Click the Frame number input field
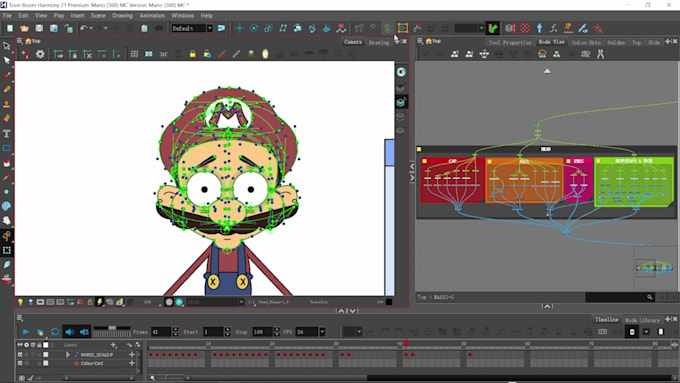680x383 pixels. pyautogui.click(x=162, y=332)
